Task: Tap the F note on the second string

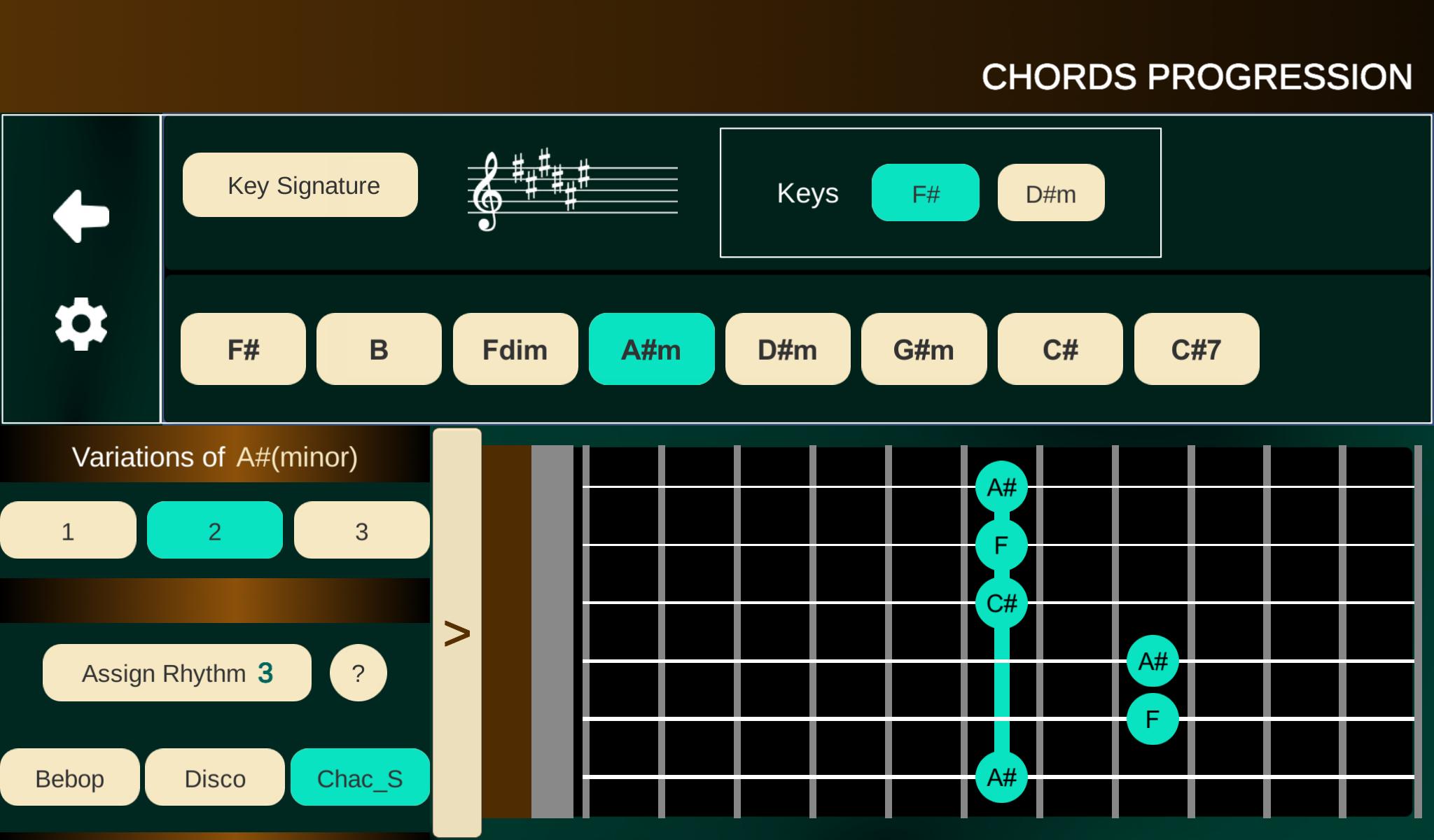Action: [x=1001, y=545]
